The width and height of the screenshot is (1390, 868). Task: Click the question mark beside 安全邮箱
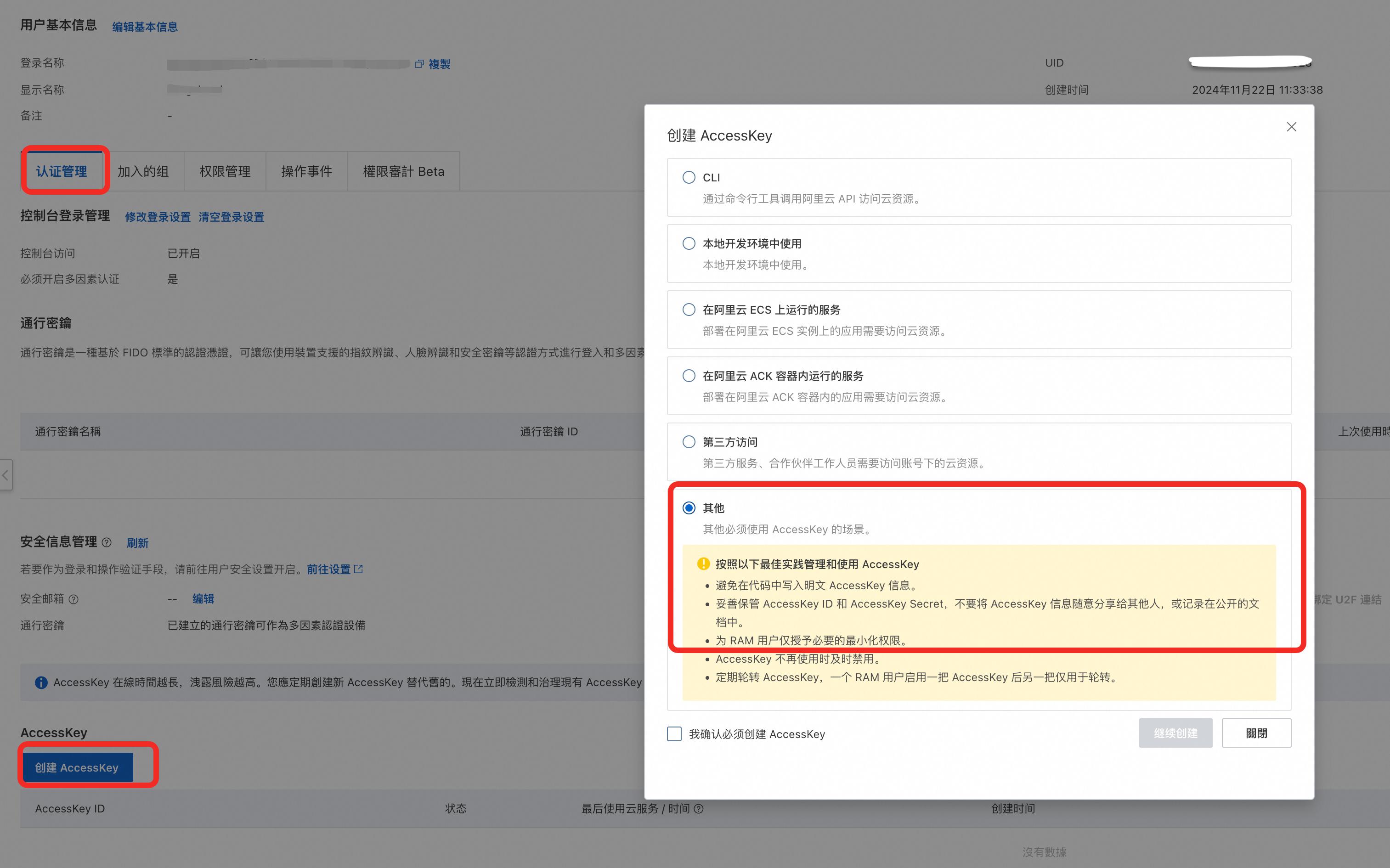pyautogui.click(x=74, y=599)
